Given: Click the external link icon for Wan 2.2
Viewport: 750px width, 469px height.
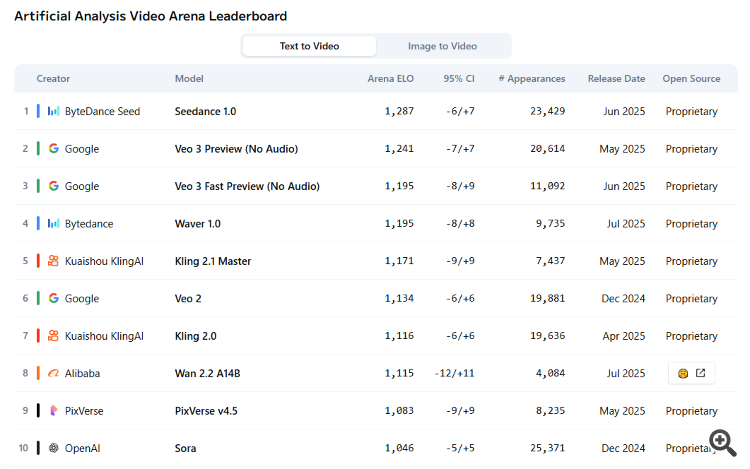Looking at the screenshot, I should 701,373.
